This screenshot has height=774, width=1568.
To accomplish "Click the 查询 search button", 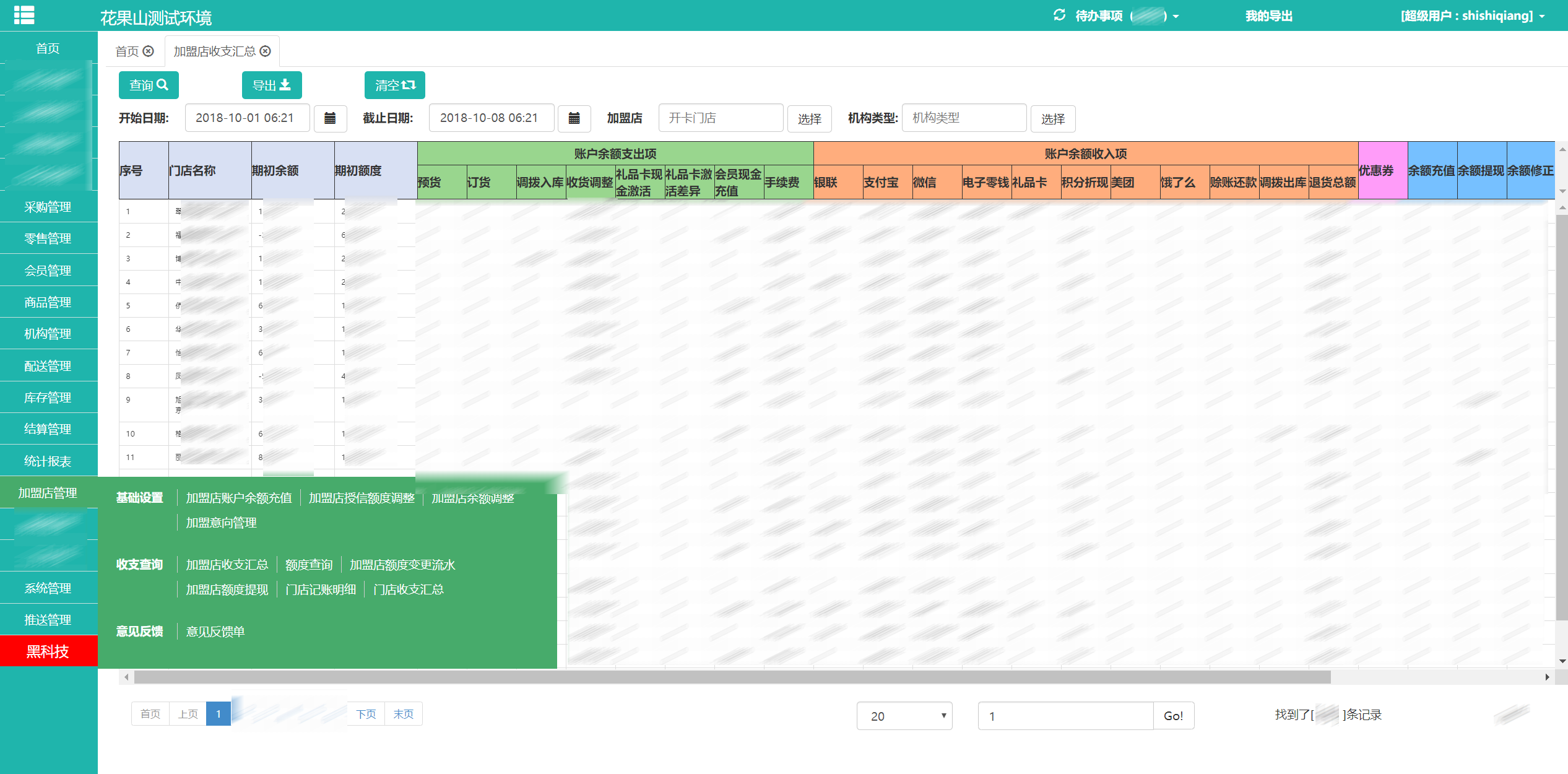I will click(149, 85).
